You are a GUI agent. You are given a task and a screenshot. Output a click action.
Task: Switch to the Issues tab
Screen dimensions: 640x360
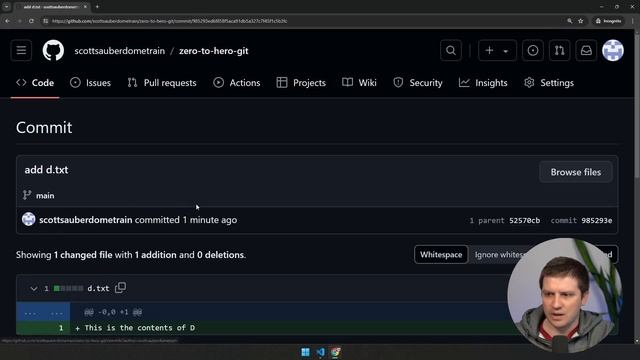(x=90, y=83)
